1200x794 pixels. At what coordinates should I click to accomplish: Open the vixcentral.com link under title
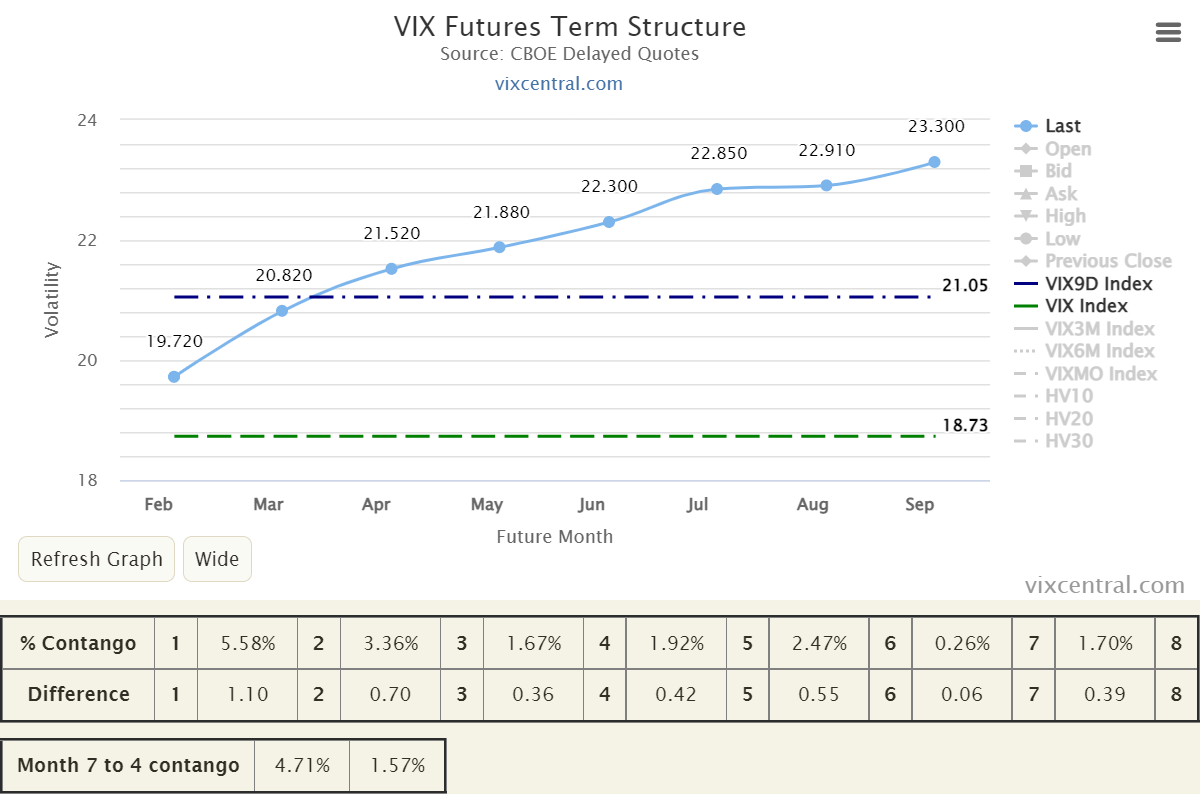click(559, 84)
